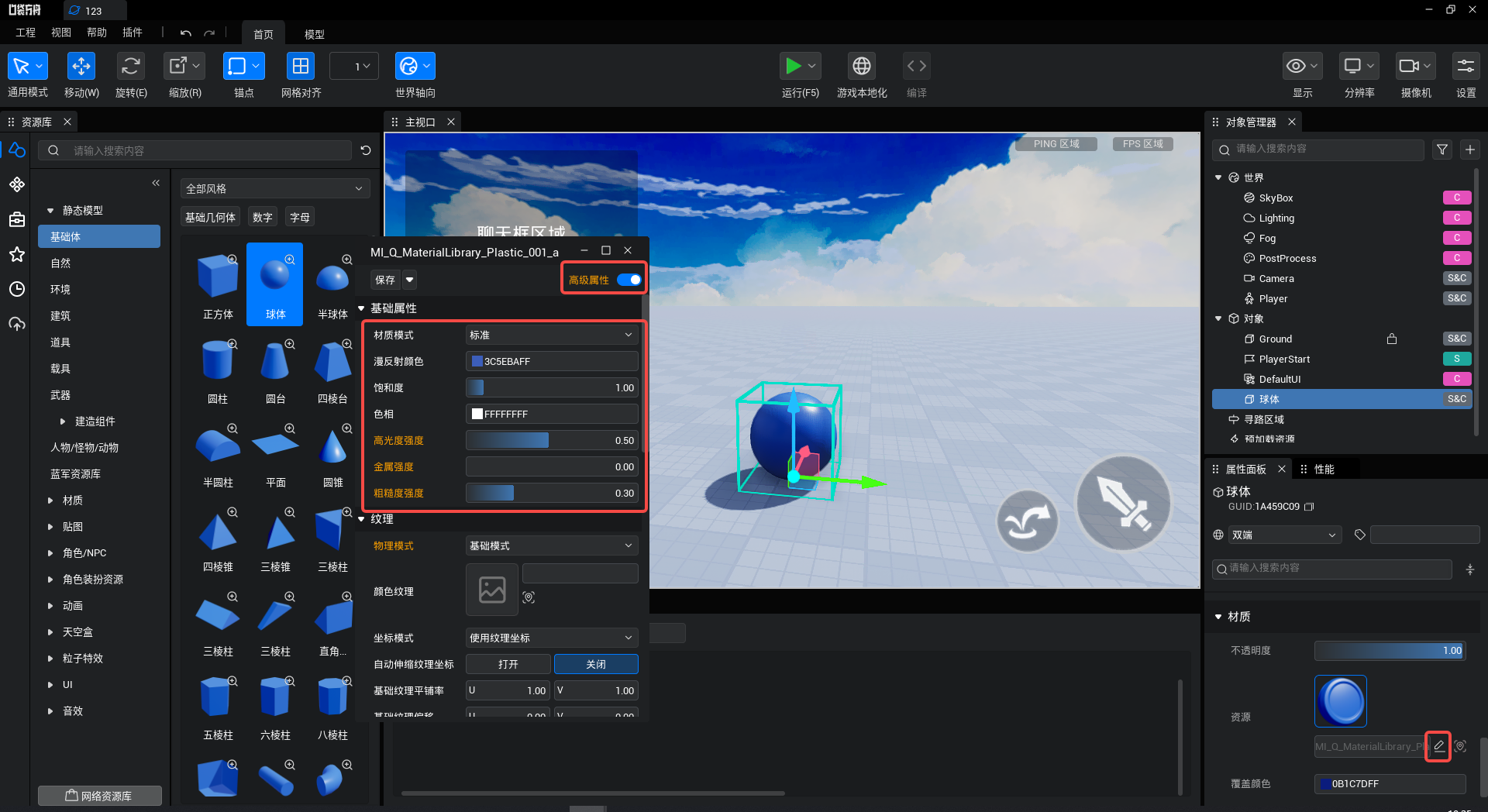Click the redo arrow in menu bar
The image size is (1488, 812).
[209, 33]
